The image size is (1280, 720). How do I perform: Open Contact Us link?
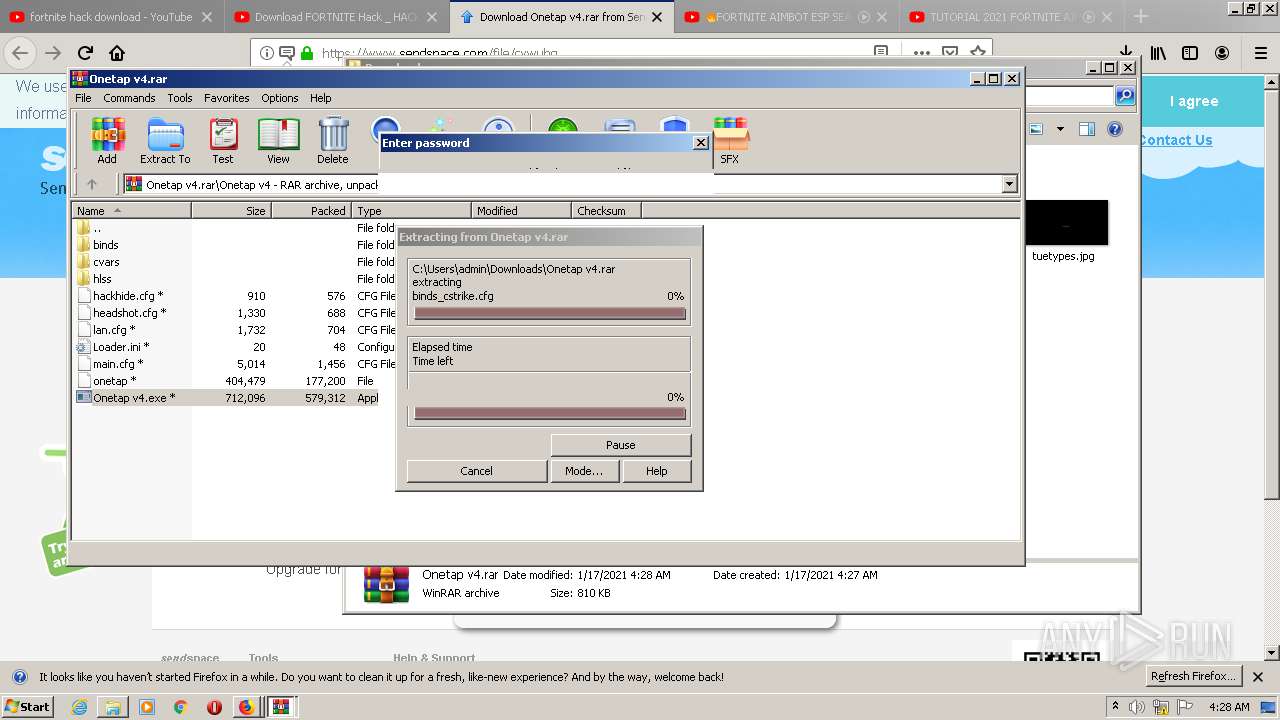[1176, 140]
